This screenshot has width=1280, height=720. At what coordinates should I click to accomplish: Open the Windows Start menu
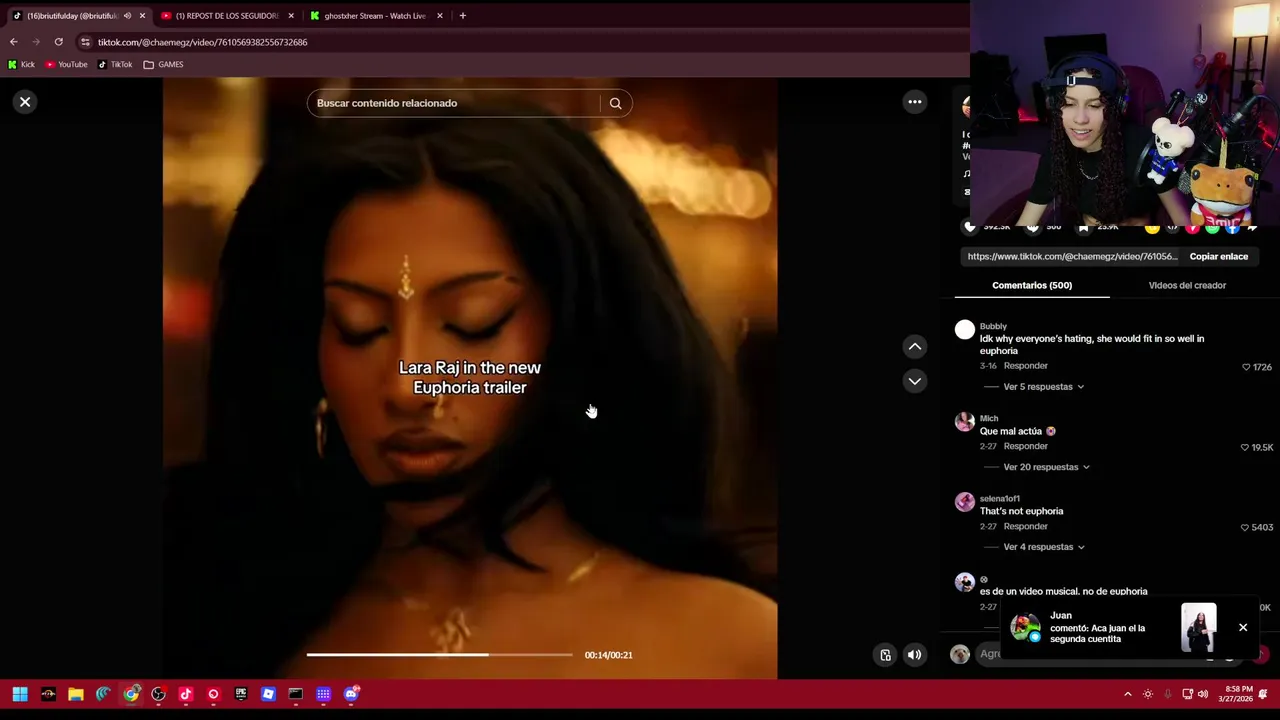pos(19,694)
